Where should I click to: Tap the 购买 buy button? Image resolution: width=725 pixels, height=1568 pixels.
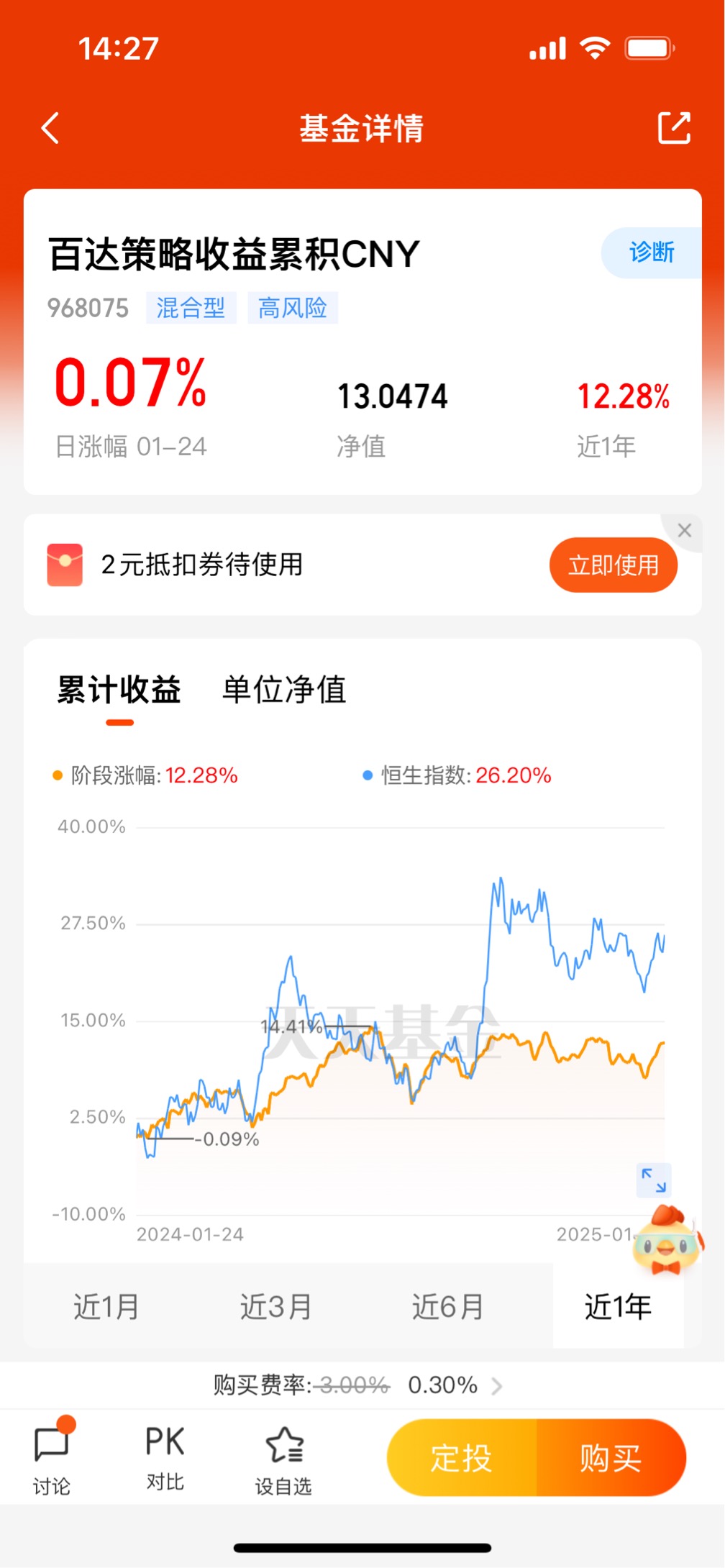click(x=611, y=1458)
